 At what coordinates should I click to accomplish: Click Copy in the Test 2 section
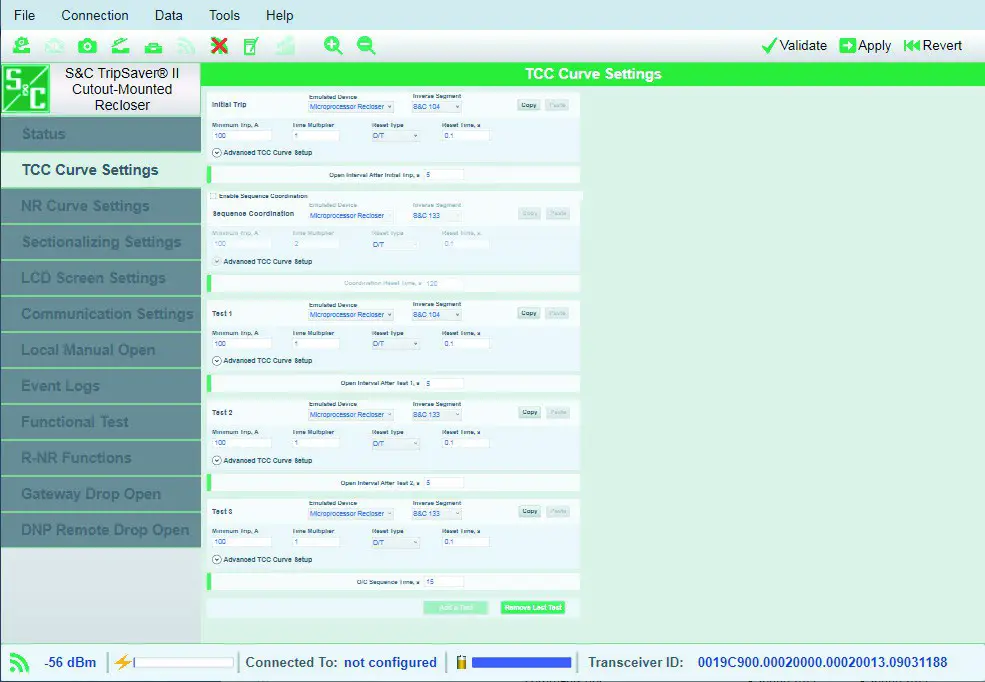click(x=530, y=413)
